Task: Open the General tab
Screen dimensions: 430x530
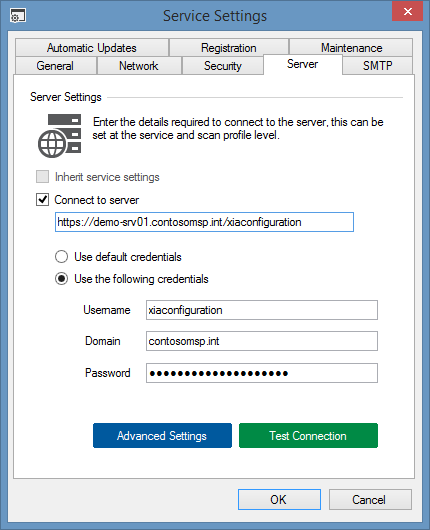Action: [x=55, y=66]
